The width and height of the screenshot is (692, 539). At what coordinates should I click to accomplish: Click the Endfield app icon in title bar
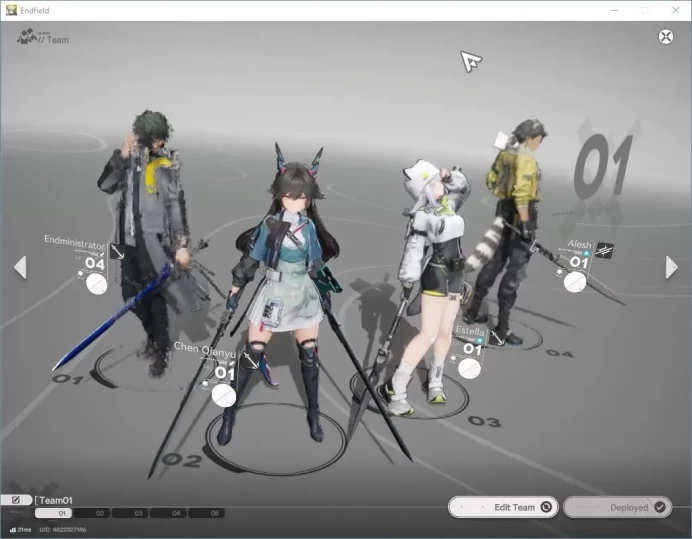coord(11,10)
